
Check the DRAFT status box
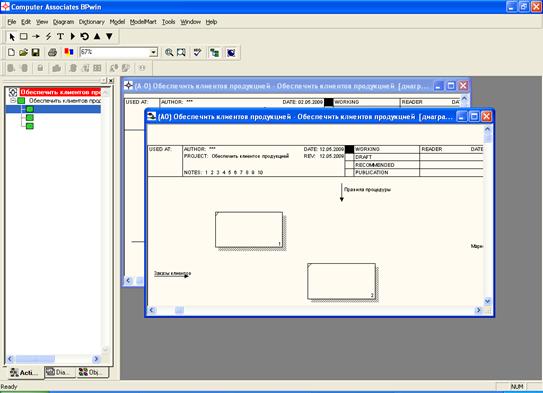pyautogui.click(x=349, y=157)
